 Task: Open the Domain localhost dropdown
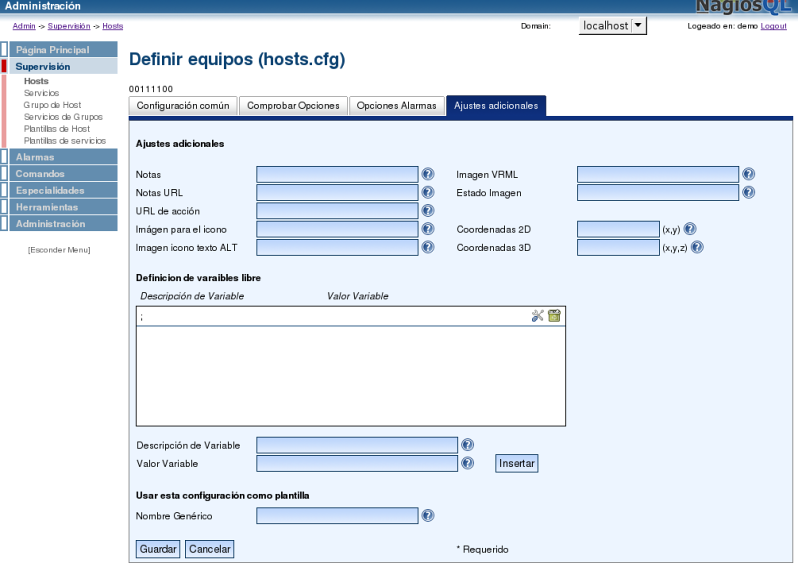coord(613,26)
